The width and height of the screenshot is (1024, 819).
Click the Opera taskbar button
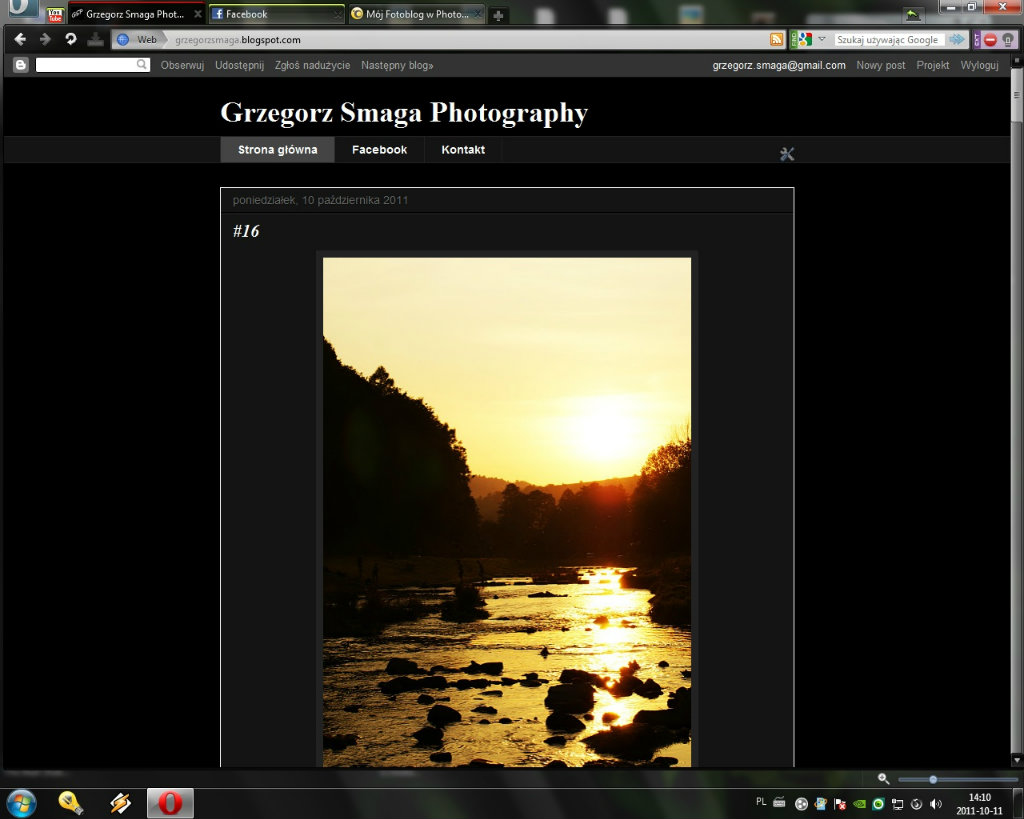(x=170, y=803)
